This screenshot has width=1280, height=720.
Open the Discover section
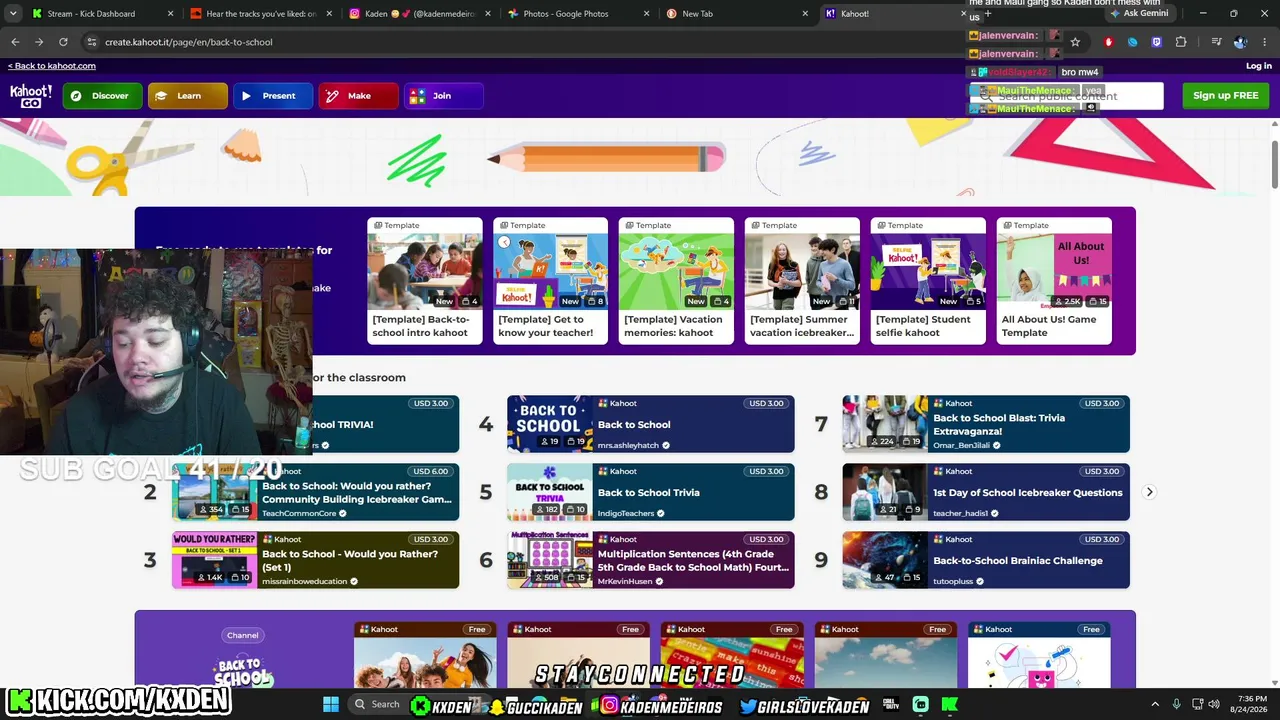tap(102, 96)
